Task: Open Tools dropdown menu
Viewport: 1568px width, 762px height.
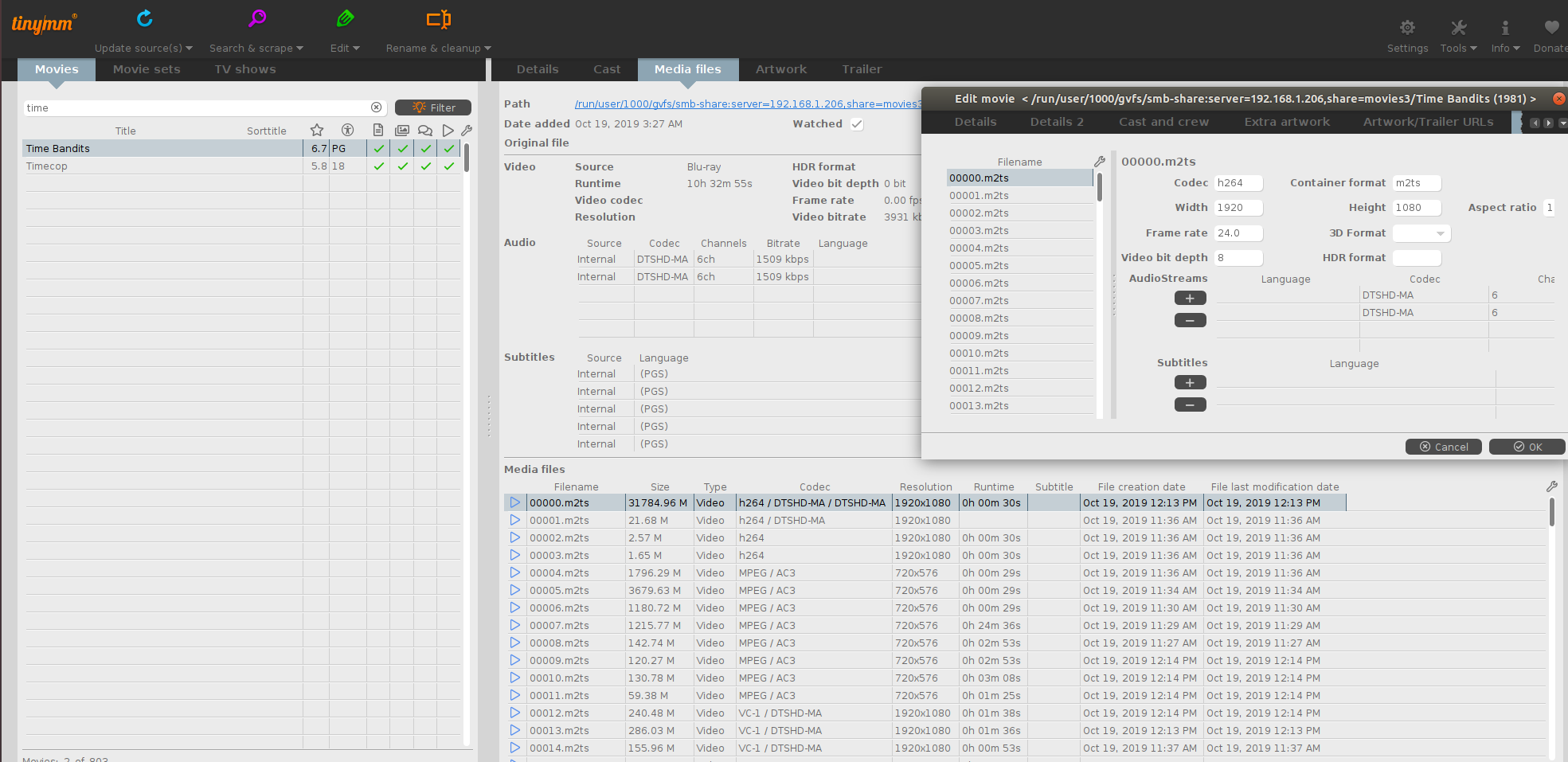Action: click(1473, 49)
